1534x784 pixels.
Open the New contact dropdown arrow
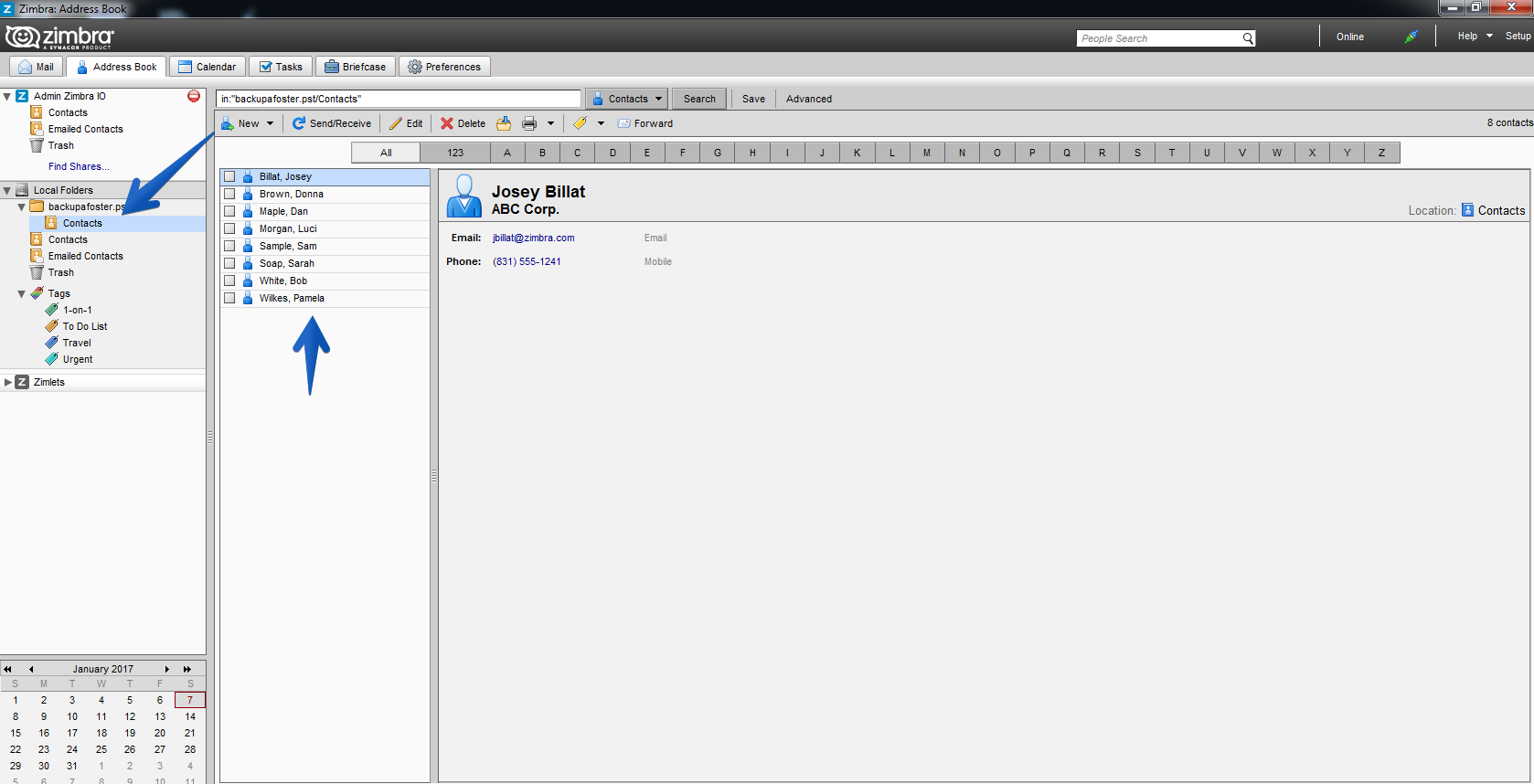pyautogui.click(x=270, y=123)
